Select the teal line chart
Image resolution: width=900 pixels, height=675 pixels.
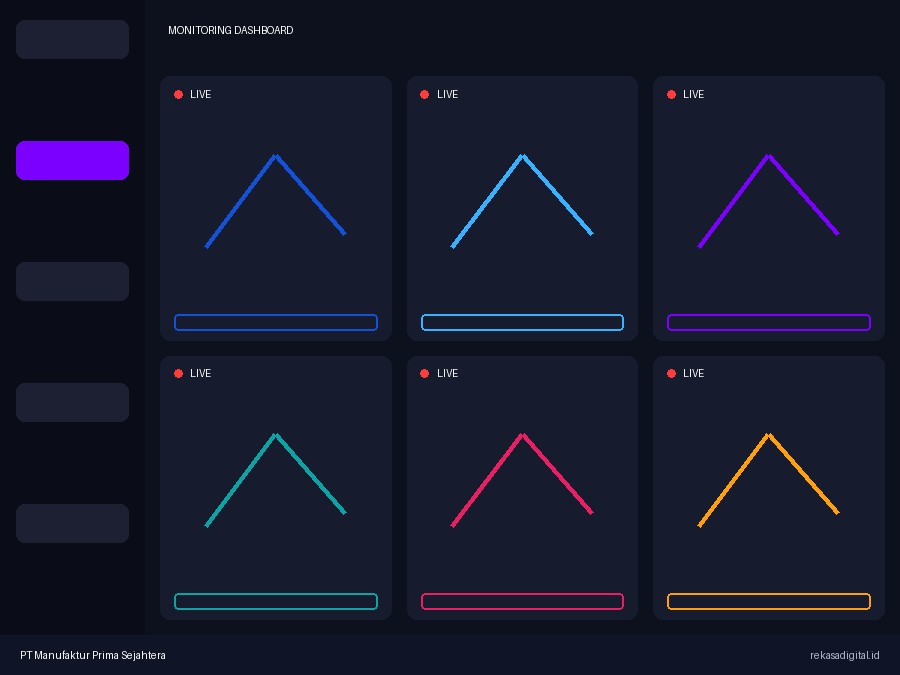pos(276,480)
